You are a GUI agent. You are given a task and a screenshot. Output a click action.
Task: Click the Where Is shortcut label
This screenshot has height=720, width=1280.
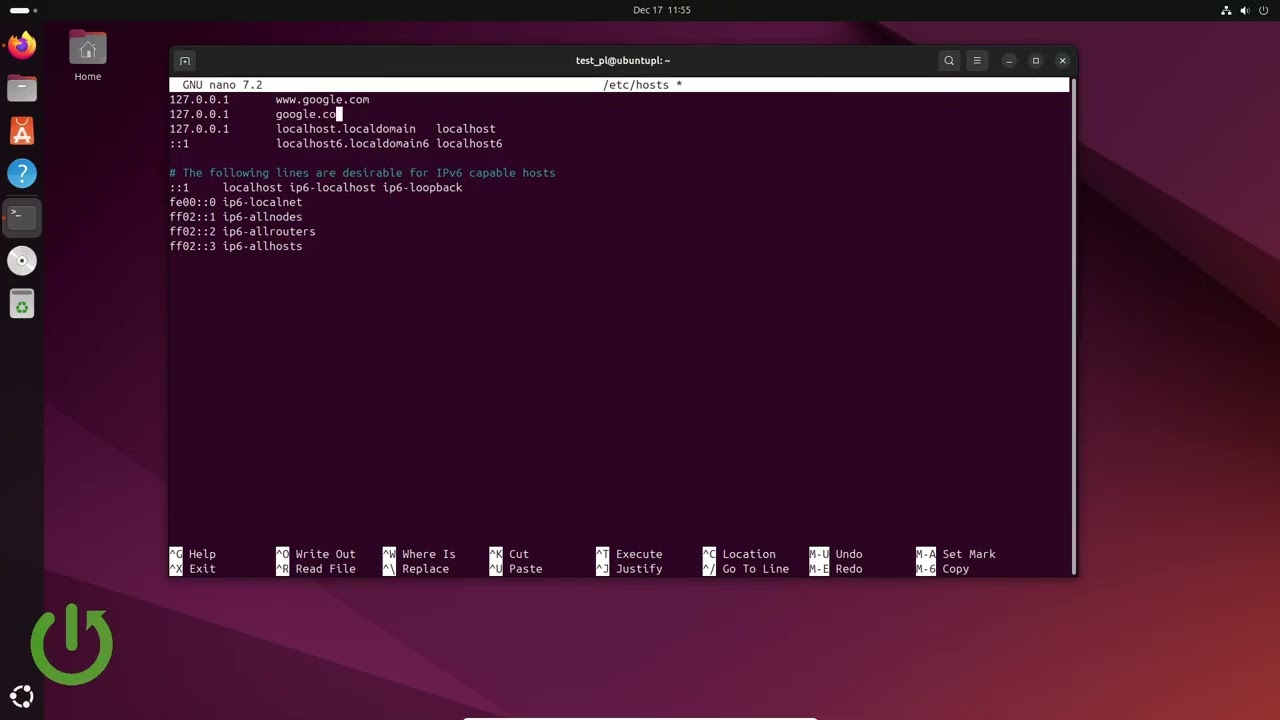428,554
